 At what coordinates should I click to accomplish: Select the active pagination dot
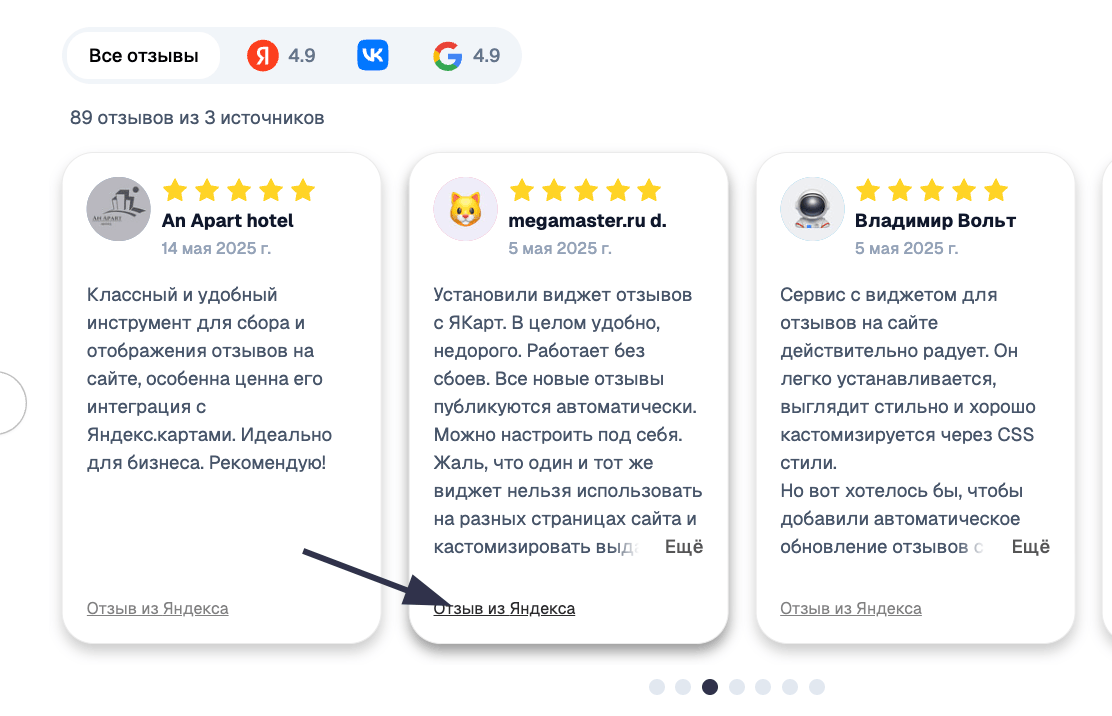pos(709,687)
